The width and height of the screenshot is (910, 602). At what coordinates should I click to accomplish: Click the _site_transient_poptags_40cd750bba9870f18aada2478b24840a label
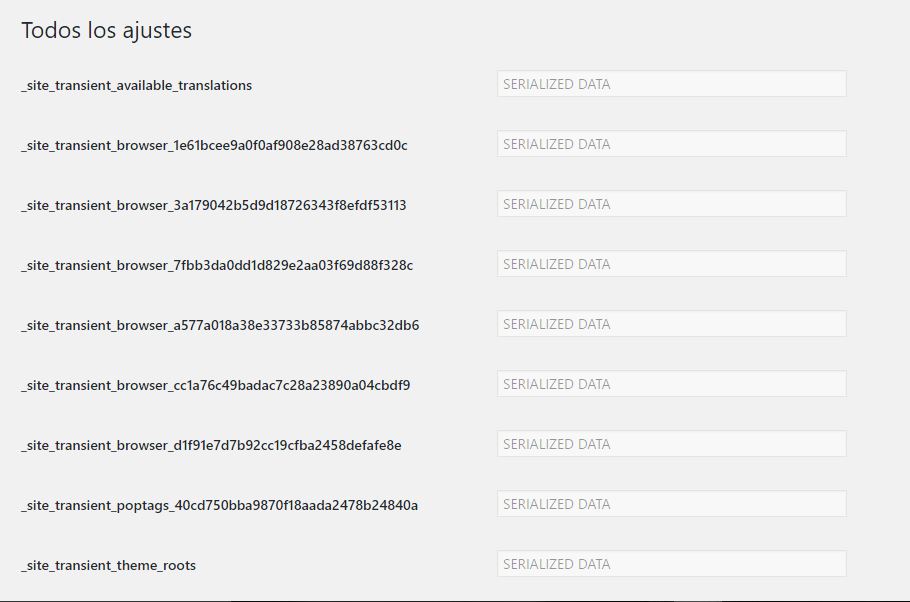coord(219,506)
